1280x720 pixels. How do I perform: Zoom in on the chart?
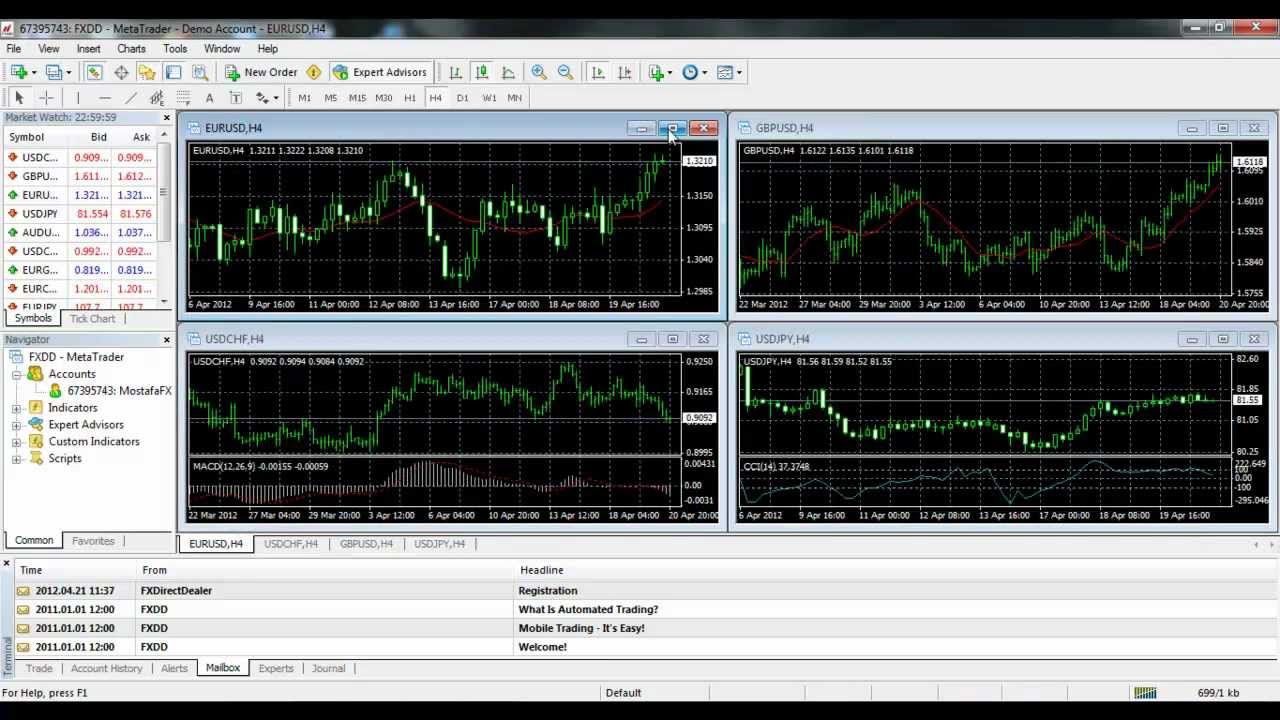(x=539, y=72)
